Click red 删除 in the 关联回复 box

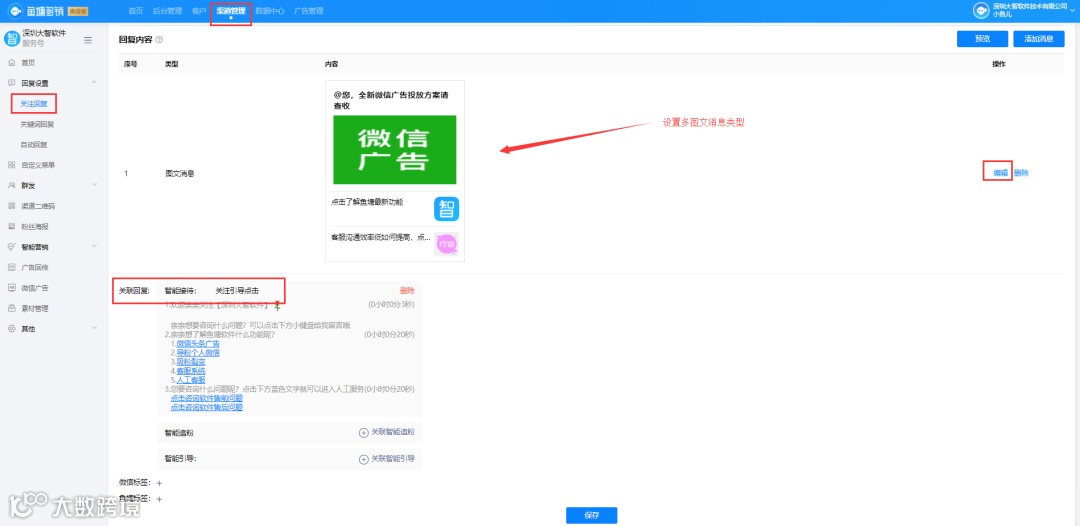tap(407, 291)
